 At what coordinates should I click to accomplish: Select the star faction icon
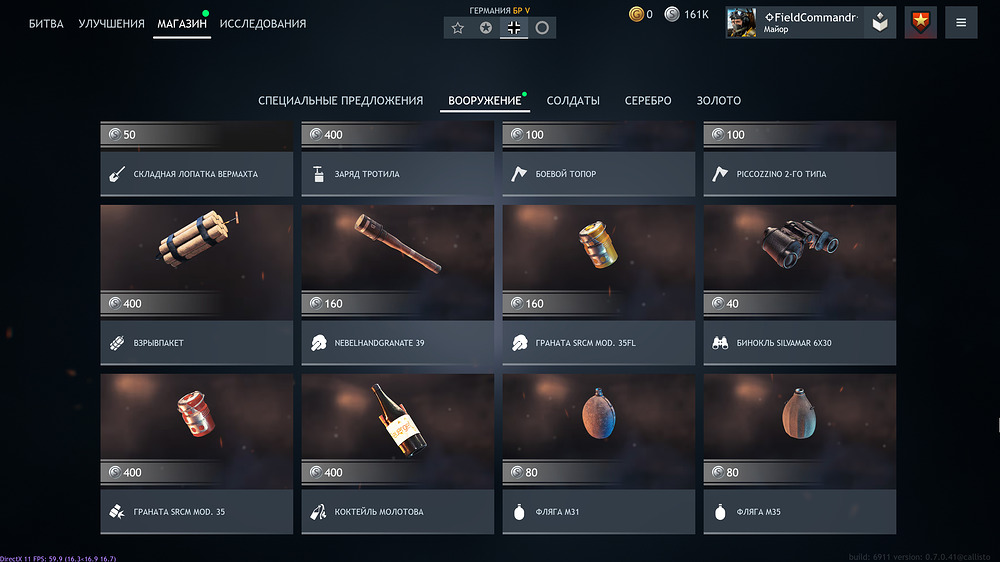tap(458, 28)
